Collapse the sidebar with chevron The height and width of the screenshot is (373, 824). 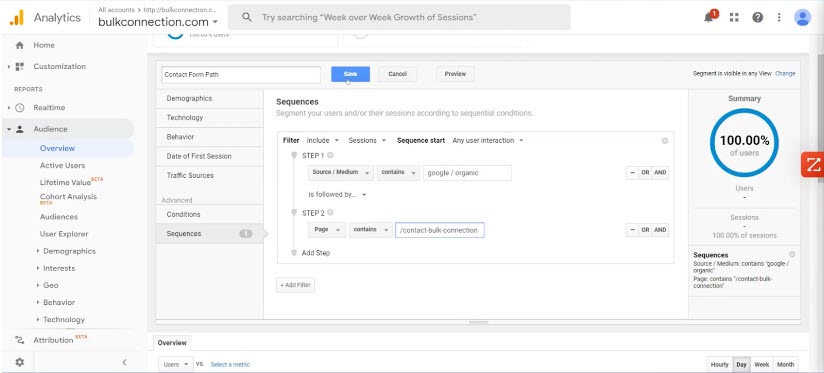125,362
